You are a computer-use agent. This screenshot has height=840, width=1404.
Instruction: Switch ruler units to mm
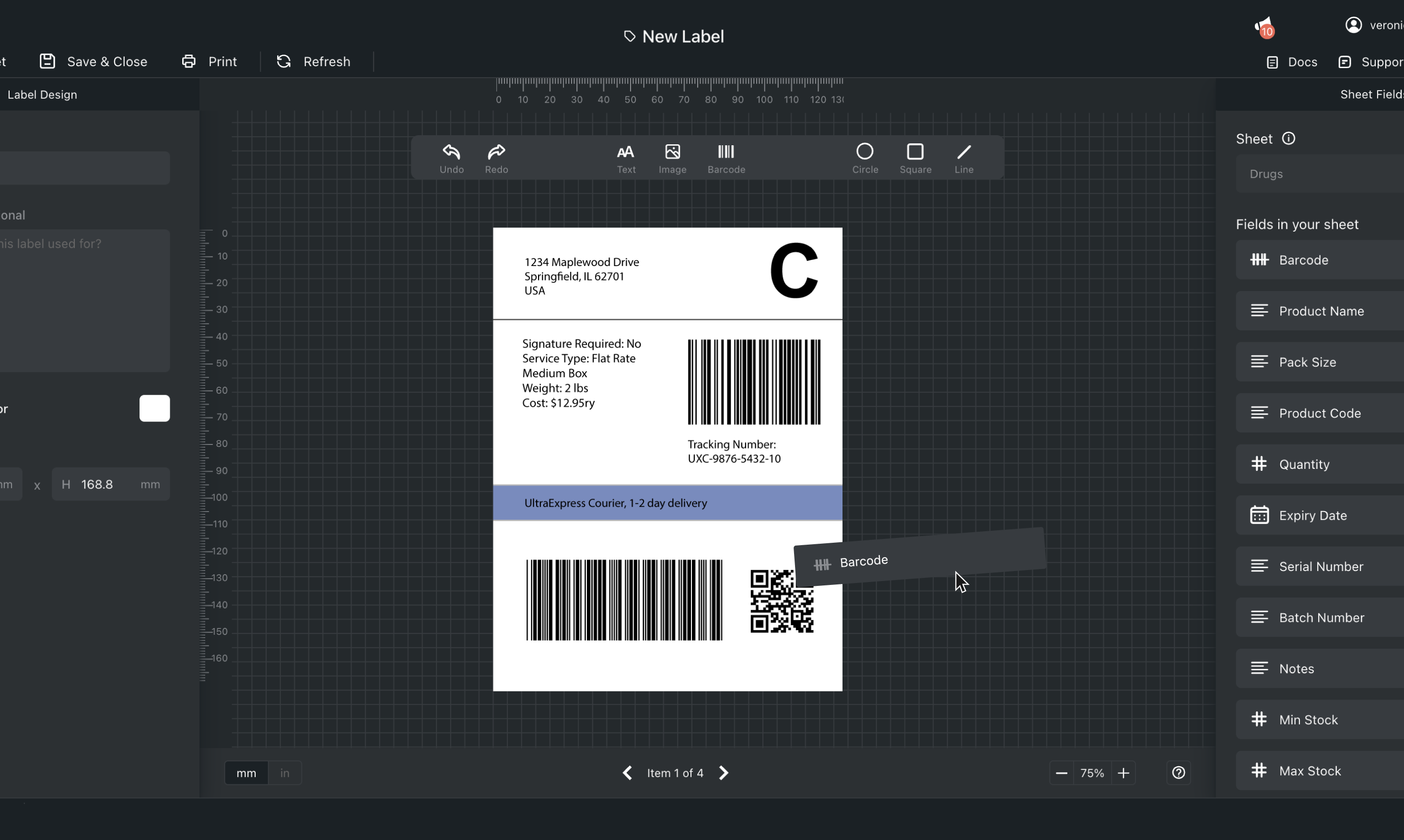[246, 773]
